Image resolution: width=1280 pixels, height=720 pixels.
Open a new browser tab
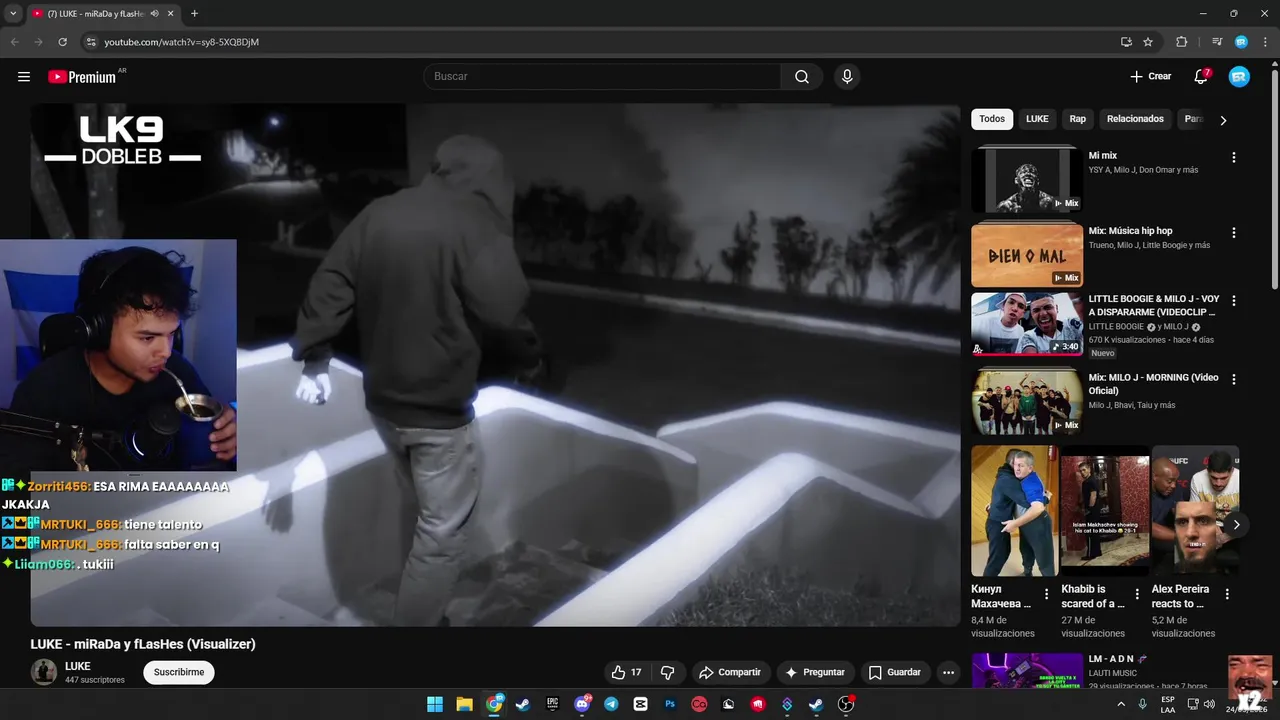pyautogui.click(x=194, y=14)
